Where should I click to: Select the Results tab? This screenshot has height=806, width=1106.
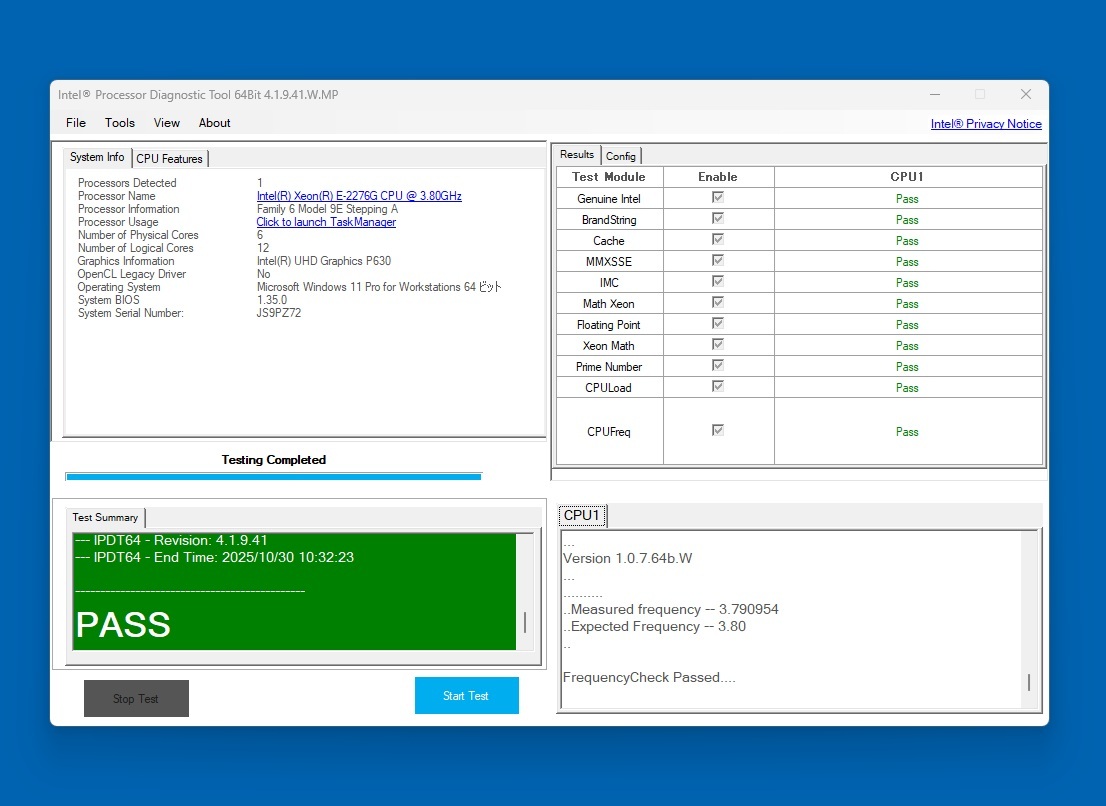pyautogui.click(x=577, y=155)
